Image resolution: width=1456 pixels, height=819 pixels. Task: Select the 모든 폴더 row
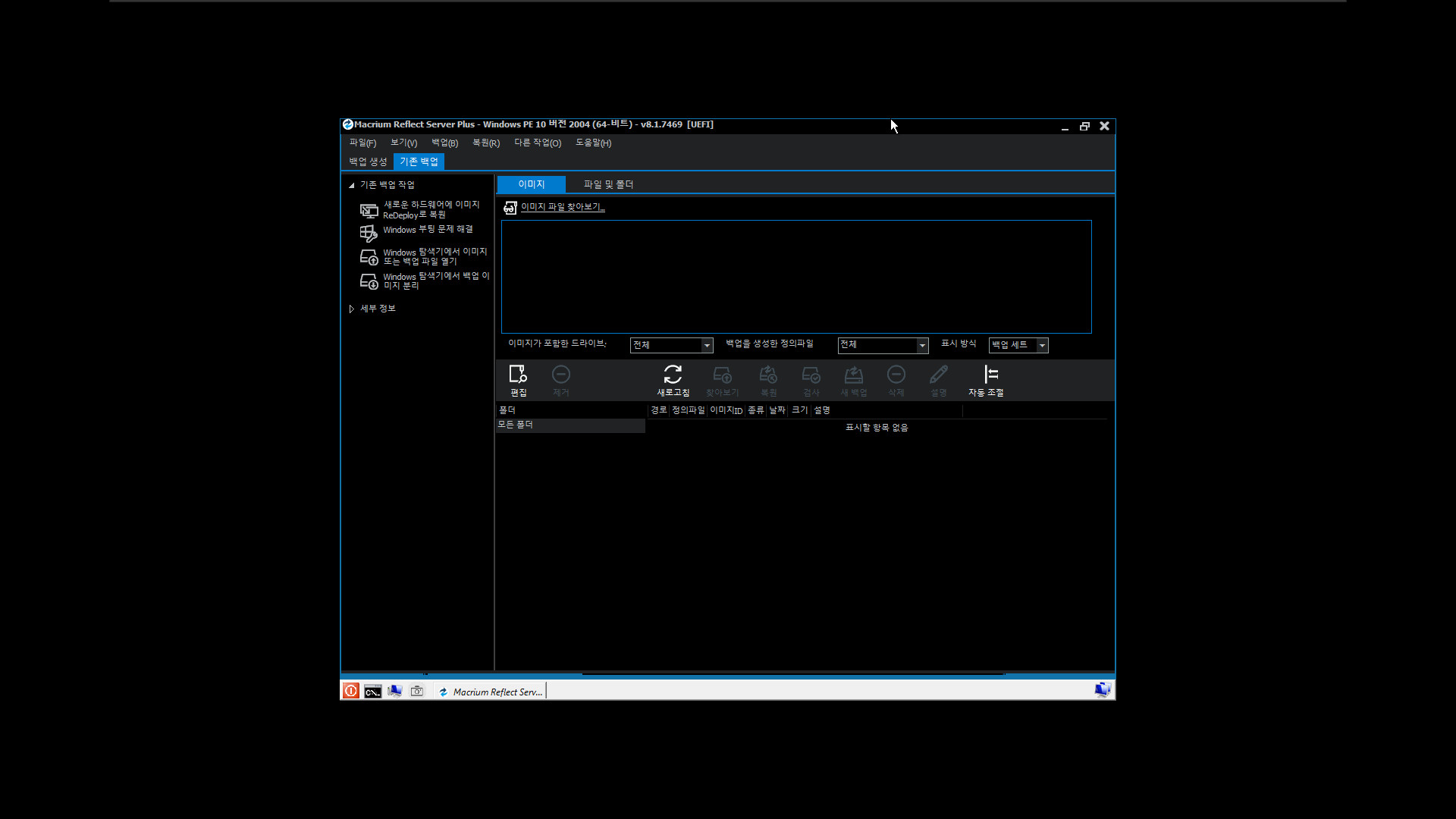coord(570,425)
